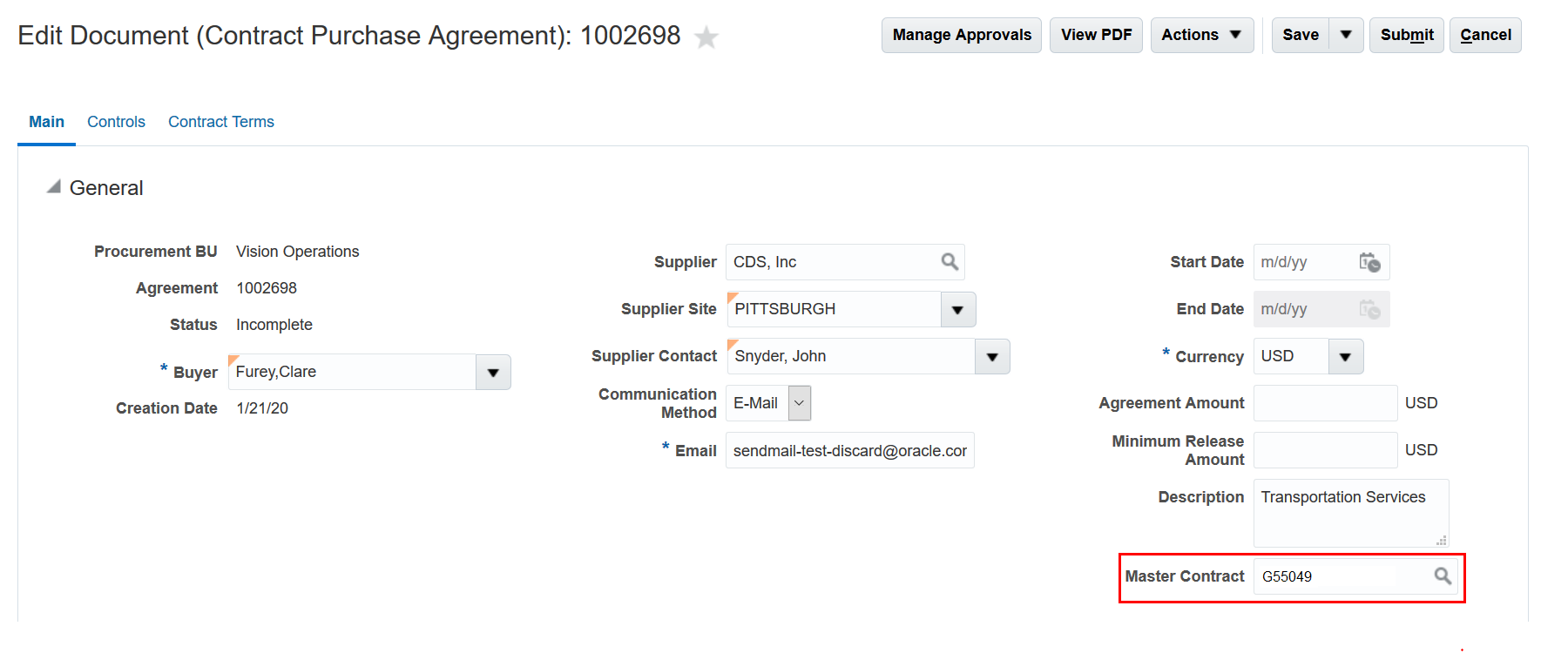Screen dimensions: 1568x653
Task: Click into the Description text area
Action: (1349, 514)
